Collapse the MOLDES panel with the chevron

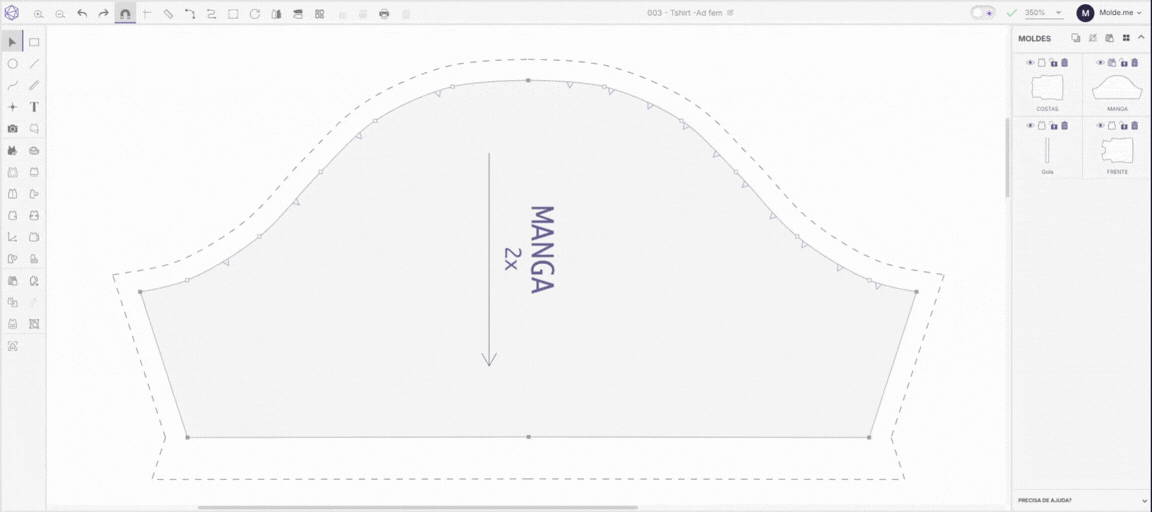click(x=1141, y=37)
